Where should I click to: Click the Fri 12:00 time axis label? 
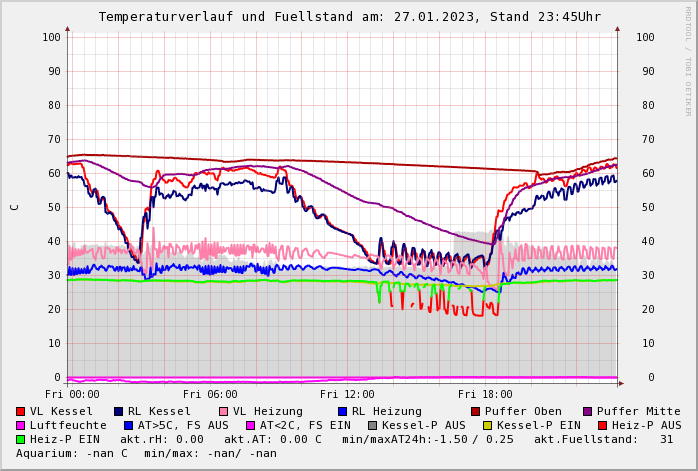(347, 394)
